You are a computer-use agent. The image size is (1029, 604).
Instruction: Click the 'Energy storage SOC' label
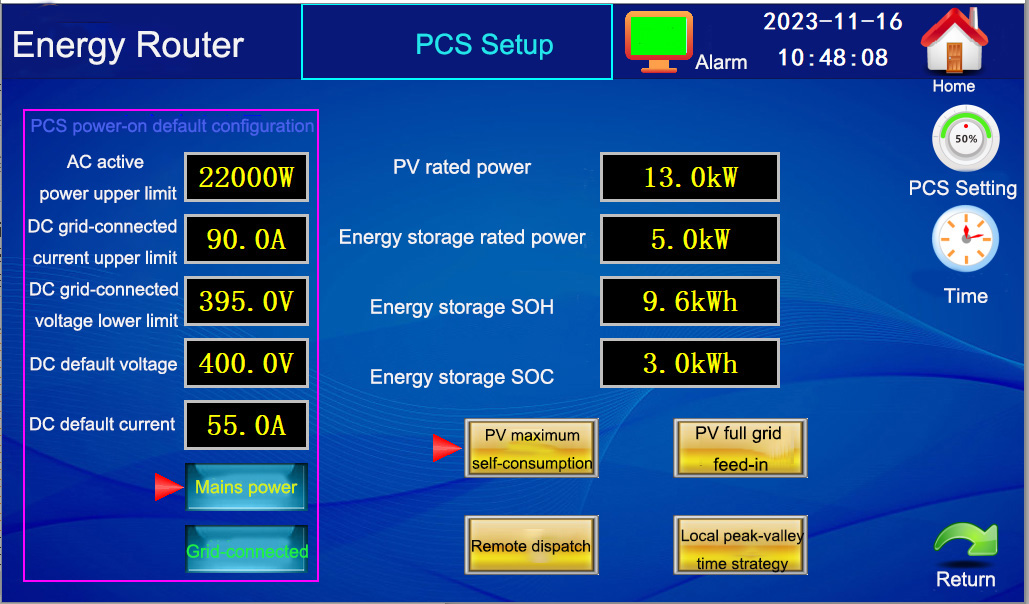[462, 377]
